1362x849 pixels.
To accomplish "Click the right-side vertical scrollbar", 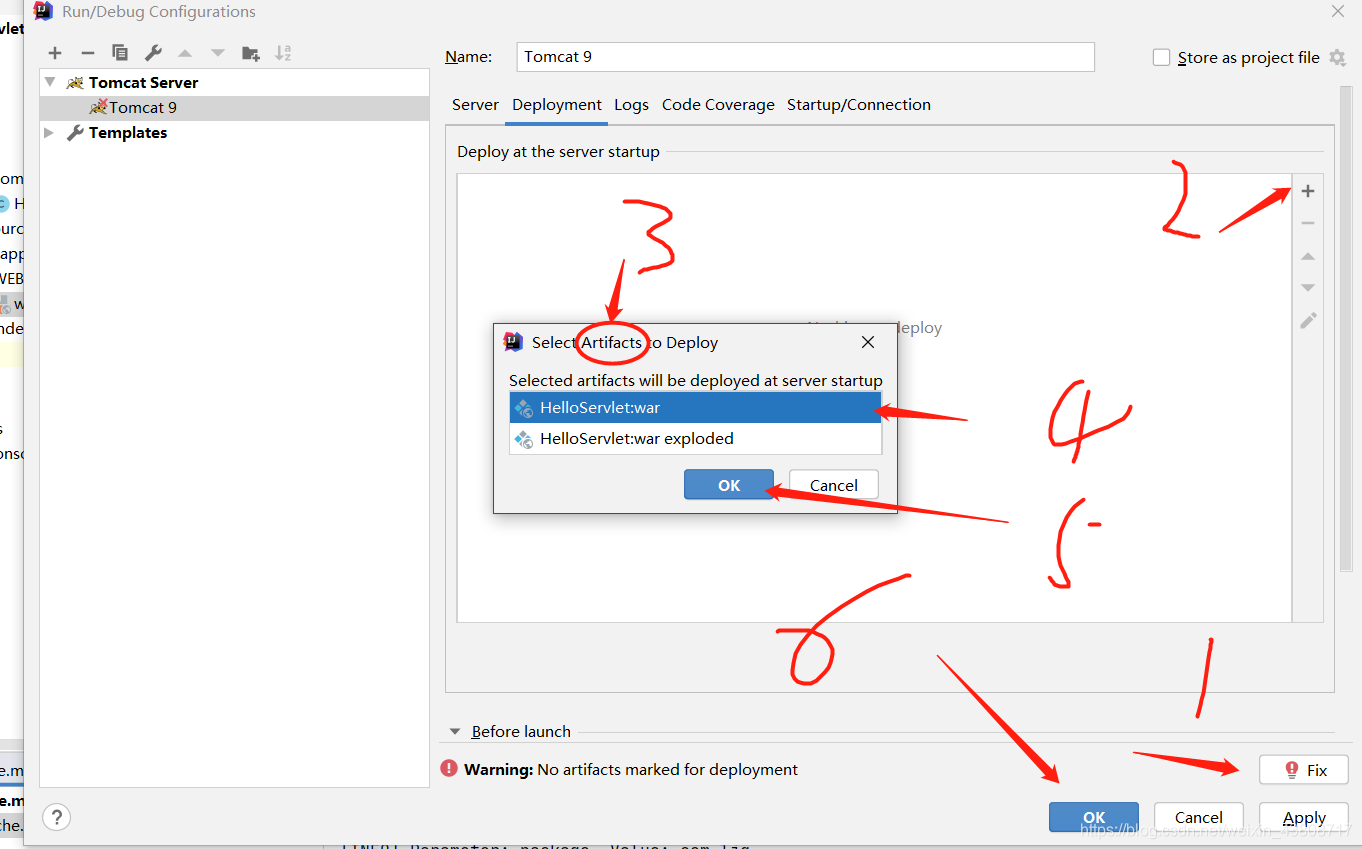I will click(1346, 330).
